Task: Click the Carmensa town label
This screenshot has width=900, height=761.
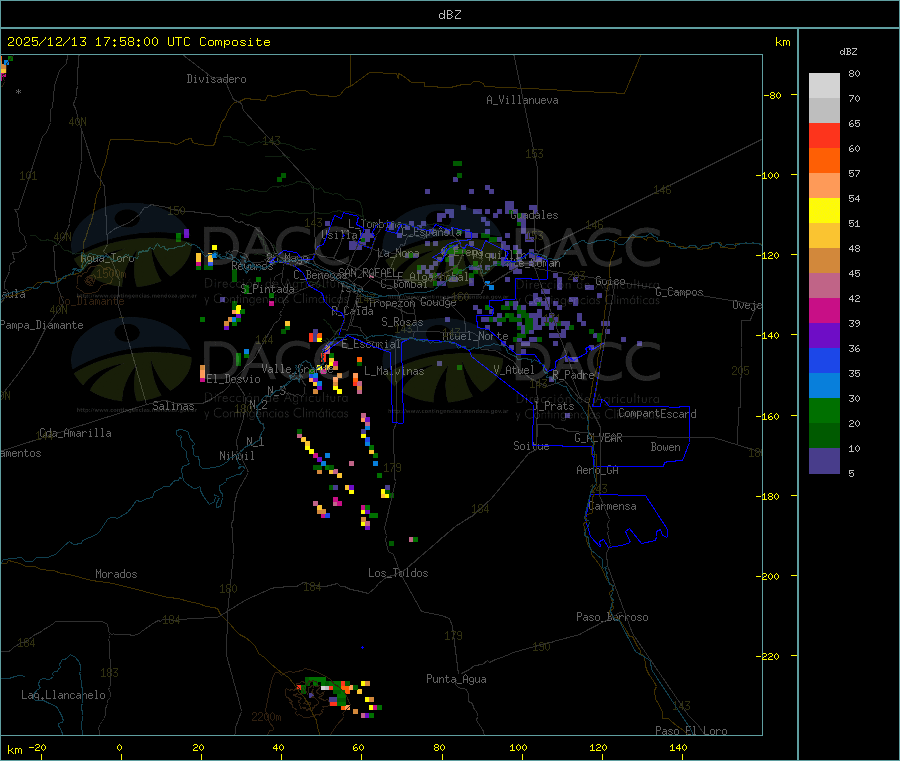Action: coord(612,506)
